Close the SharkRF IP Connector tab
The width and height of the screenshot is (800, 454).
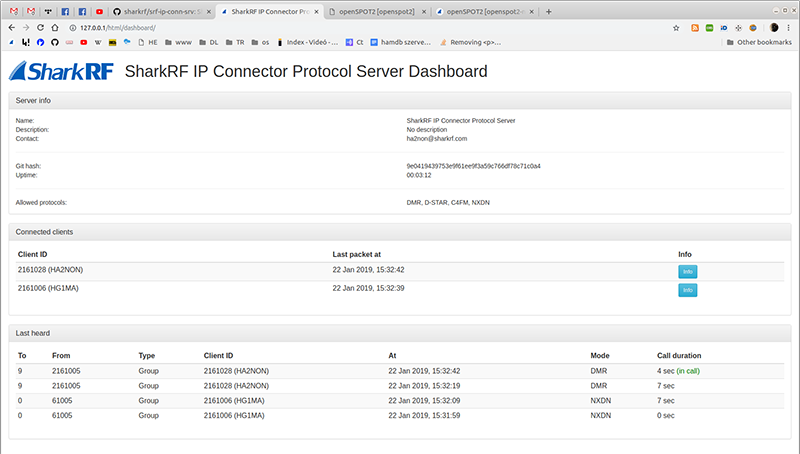(x=316, y=11)
